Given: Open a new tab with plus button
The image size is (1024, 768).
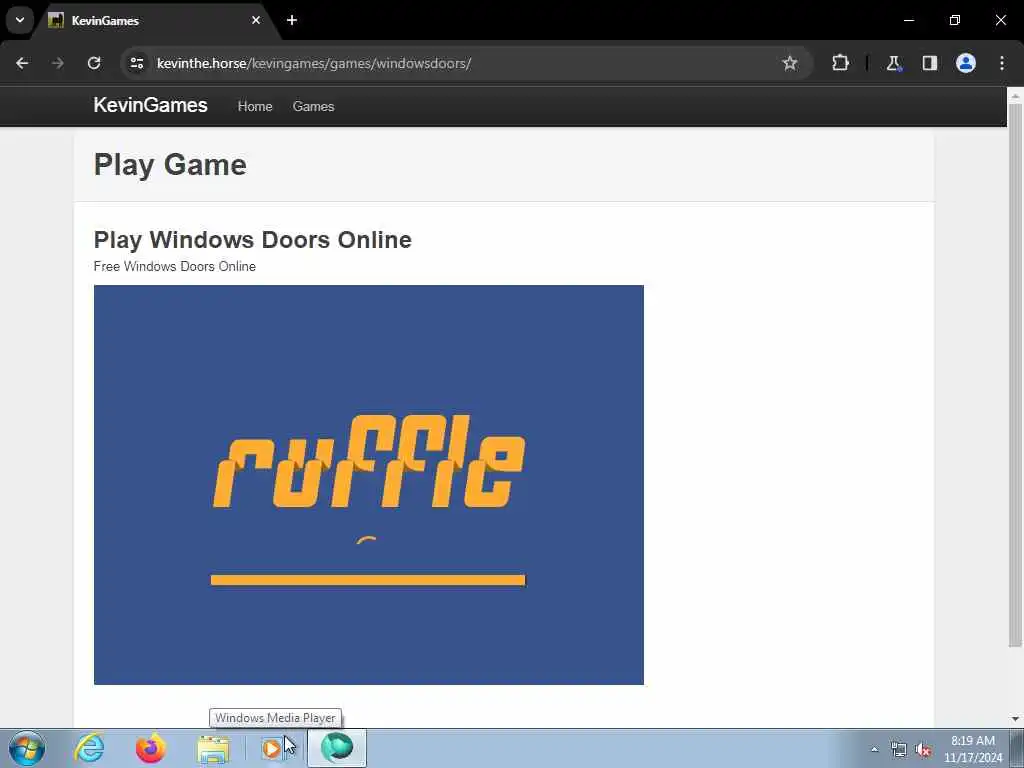Looking at the screenshot, I should (292, 20).
